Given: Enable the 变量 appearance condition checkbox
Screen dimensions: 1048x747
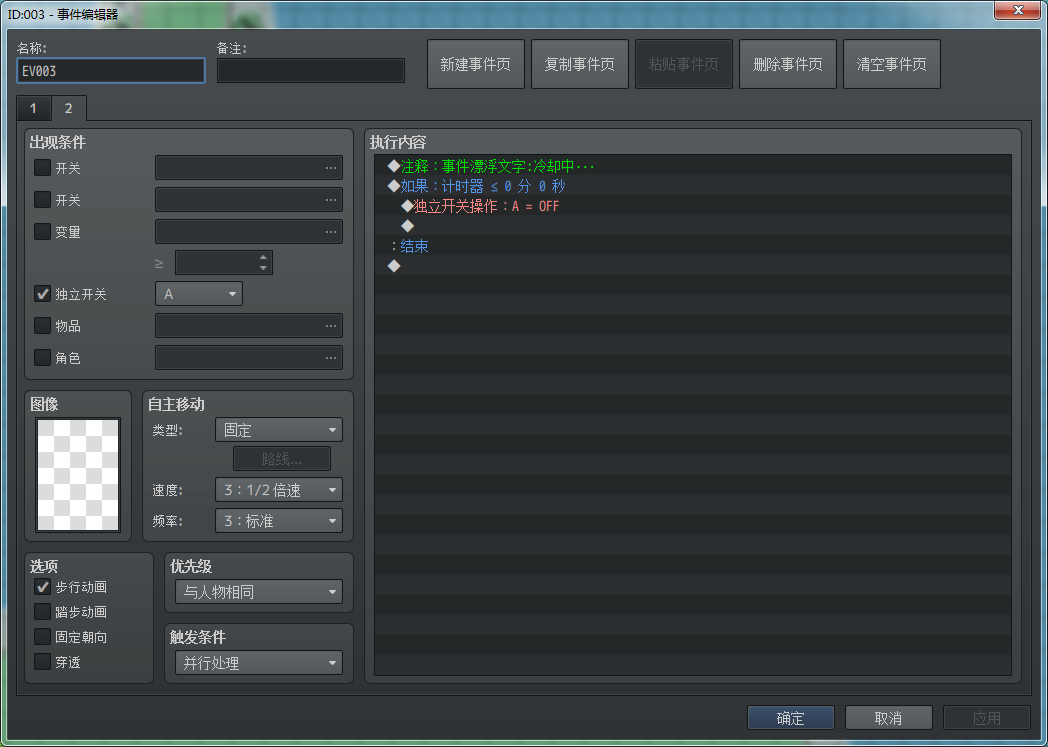Looking at the screenshot, I should 42,231.
